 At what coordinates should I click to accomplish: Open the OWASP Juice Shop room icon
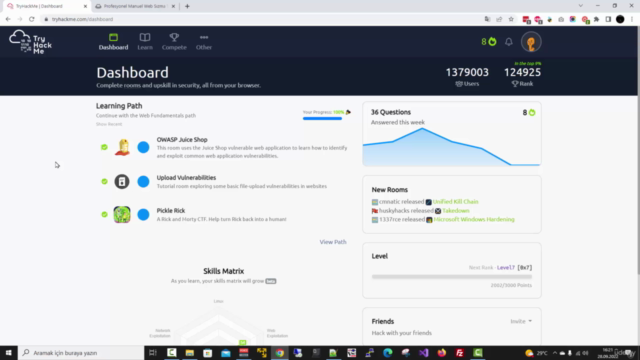coord(122,147)
